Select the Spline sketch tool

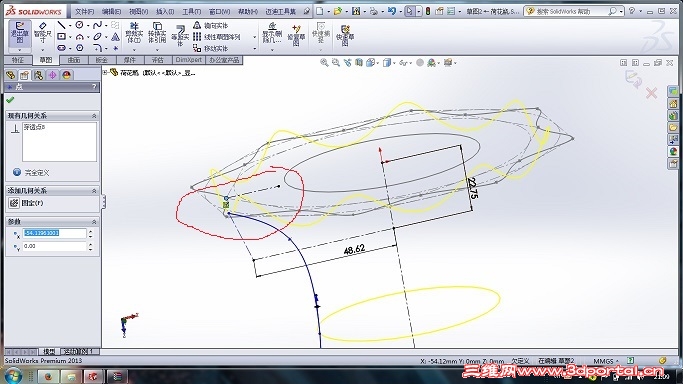click(97, 25)
